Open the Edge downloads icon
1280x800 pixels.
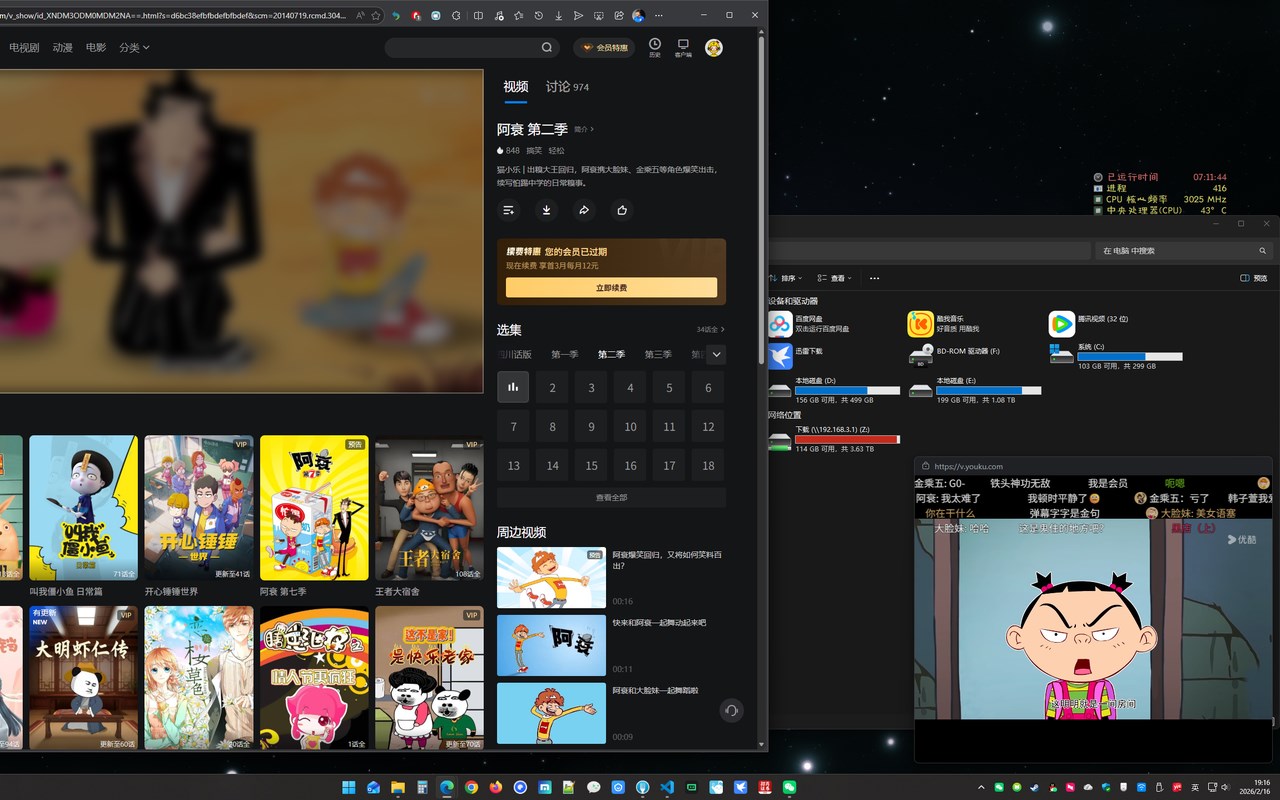click(559, 16)
